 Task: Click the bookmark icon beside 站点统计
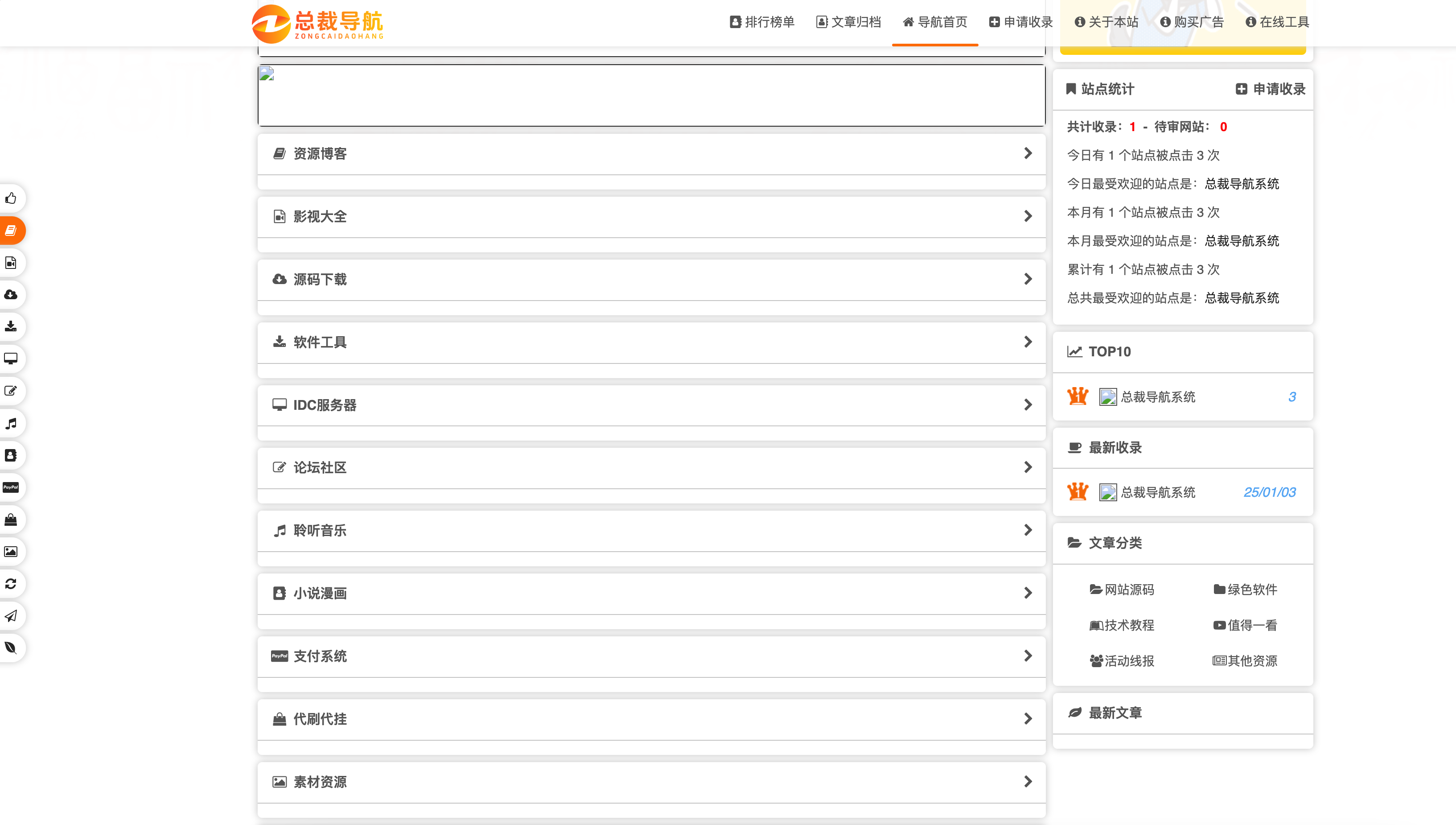(x=1071, y=89)
